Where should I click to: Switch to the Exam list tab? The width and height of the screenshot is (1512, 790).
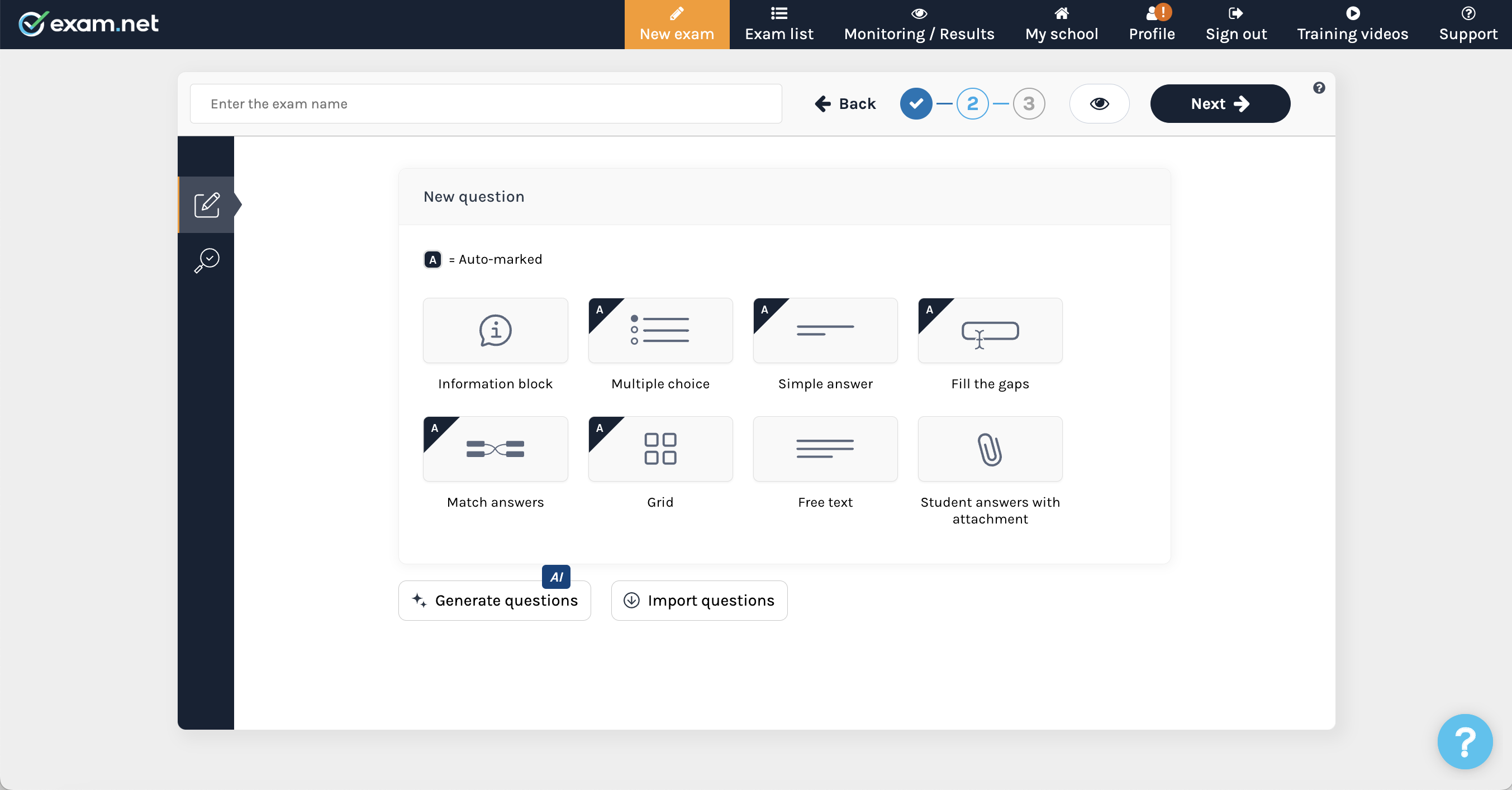pyautogui.click(x=779, y=24)
